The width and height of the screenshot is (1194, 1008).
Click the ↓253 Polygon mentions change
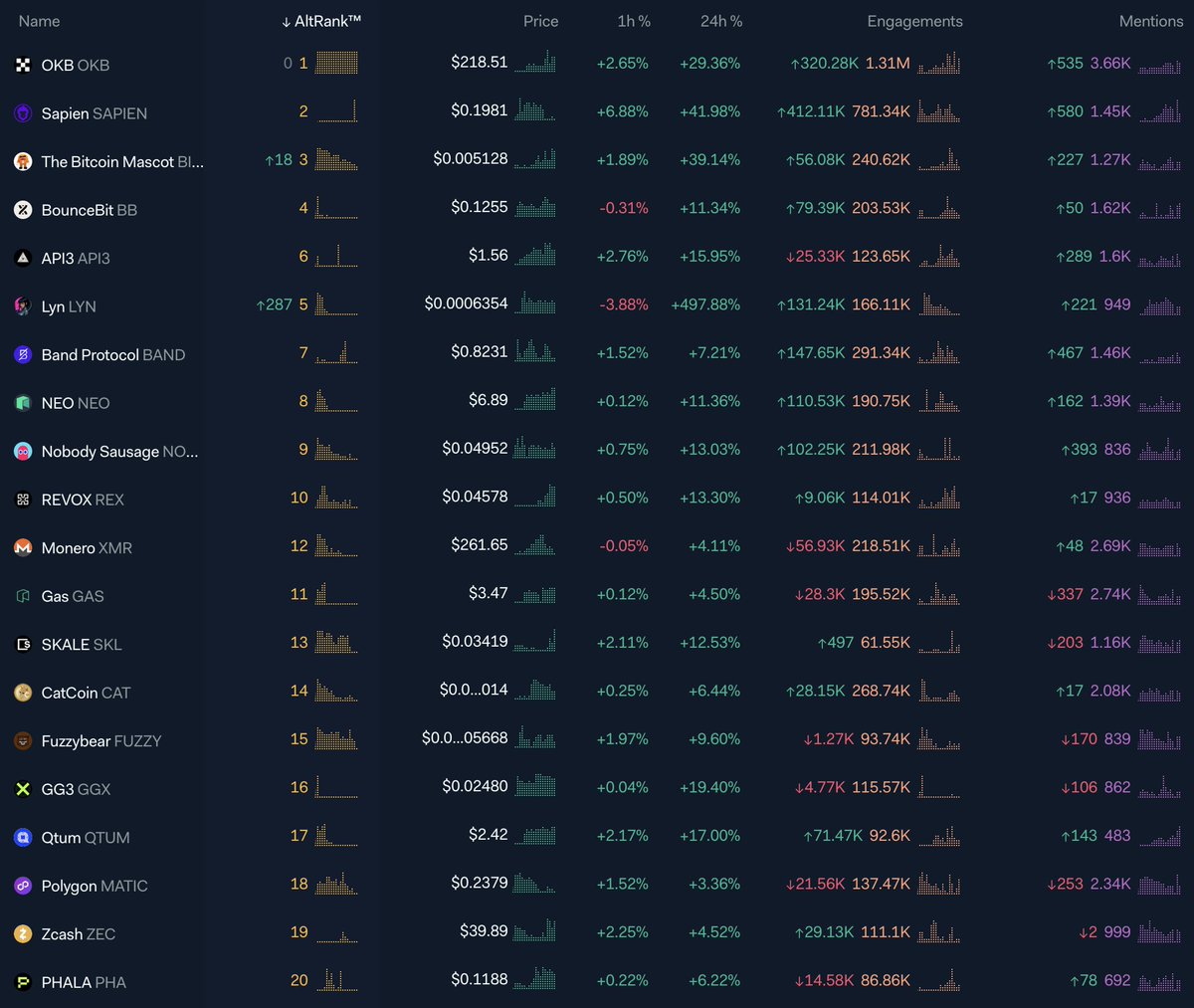[x=1065, y=884]
